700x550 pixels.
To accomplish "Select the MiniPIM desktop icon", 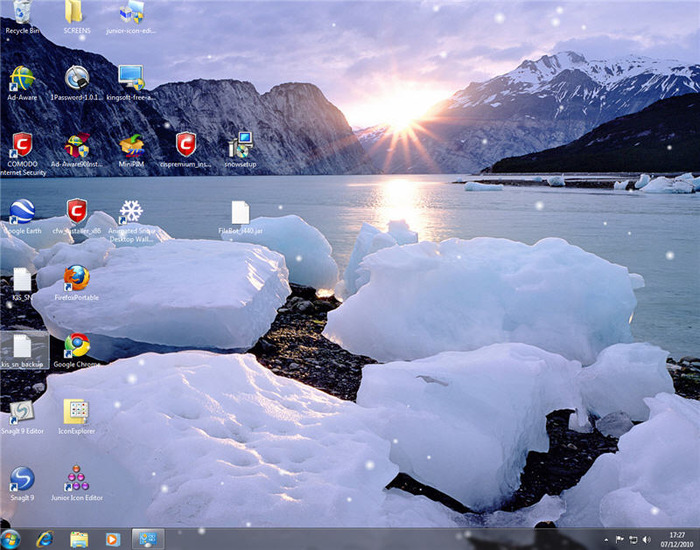I will (131, 145).
